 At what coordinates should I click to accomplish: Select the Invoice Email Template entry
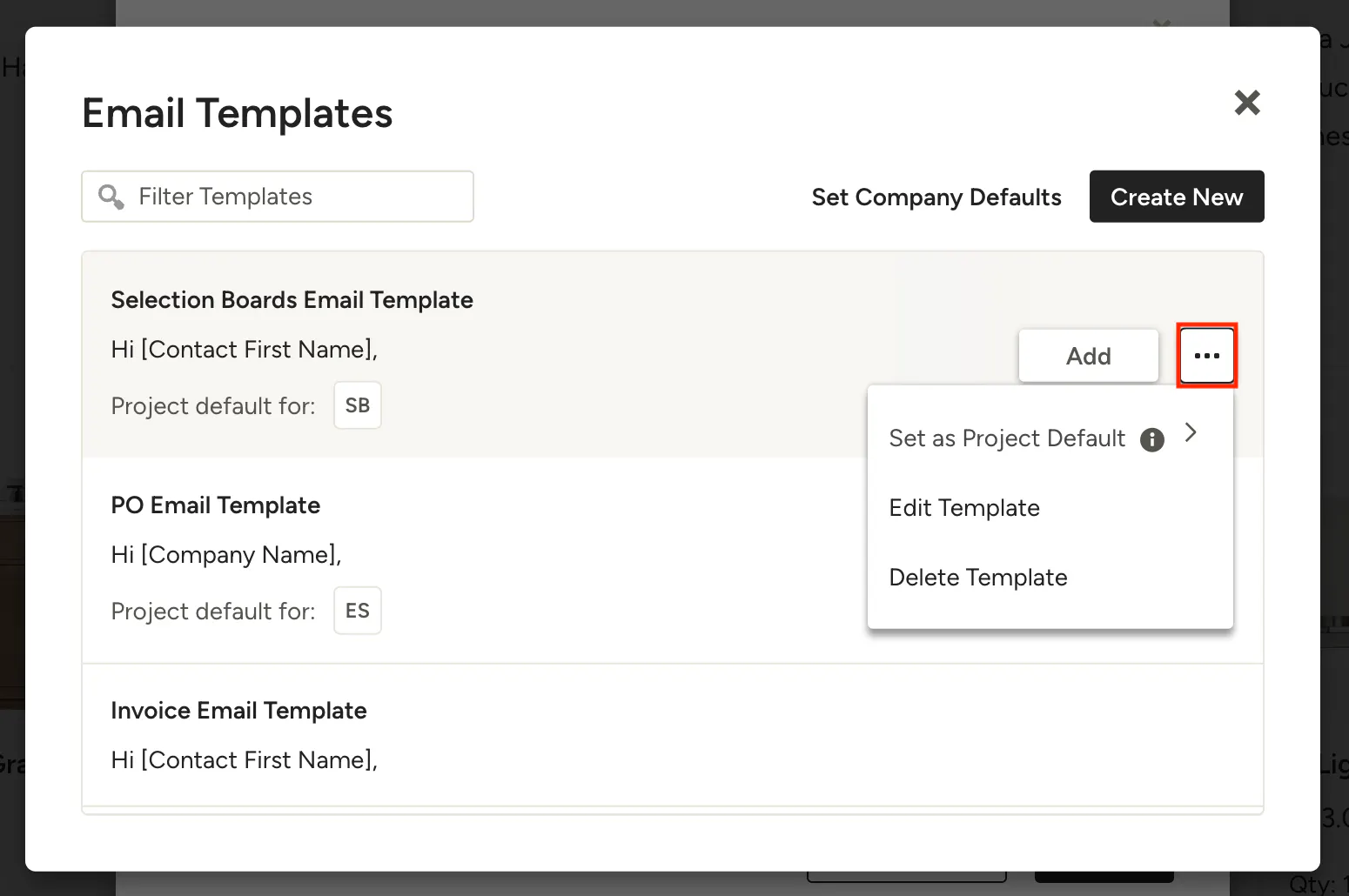673,735
